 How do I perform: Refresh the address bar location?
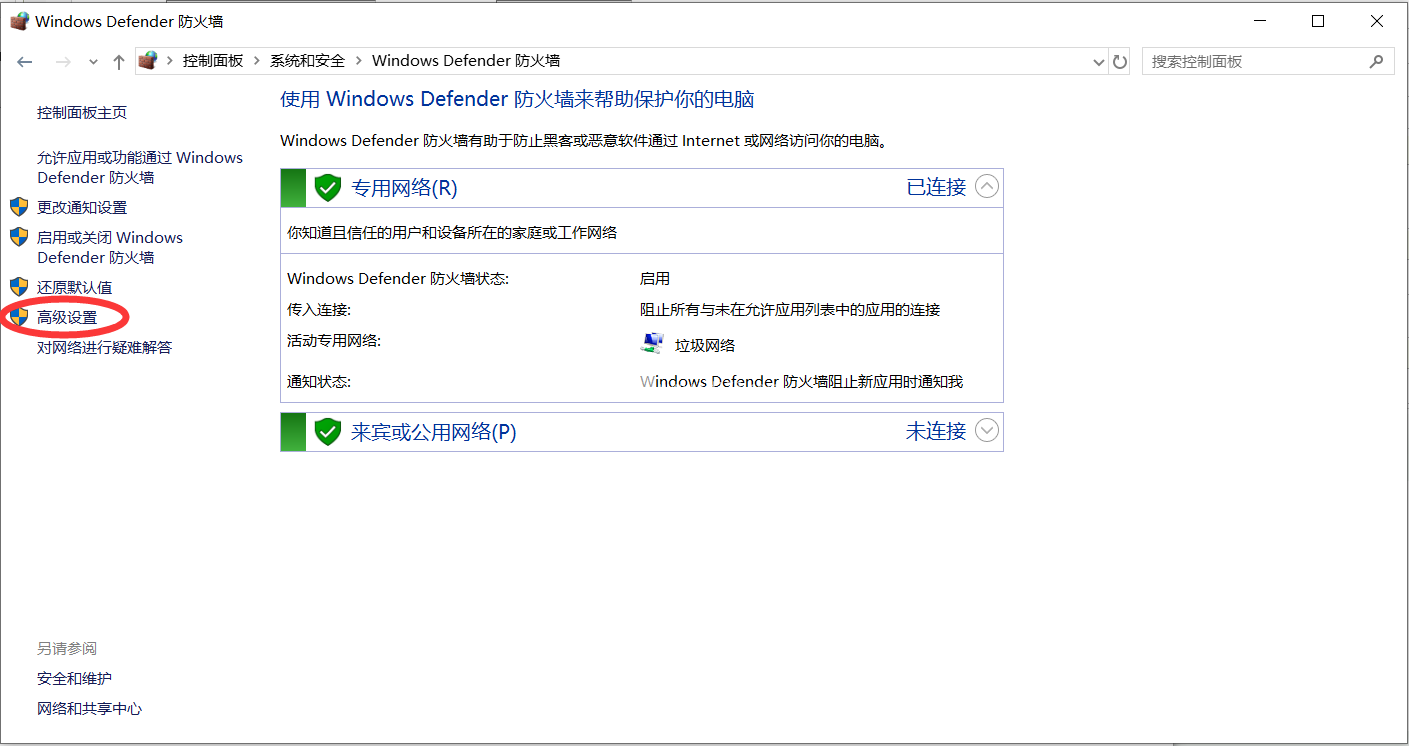[x=1120, y=62]
